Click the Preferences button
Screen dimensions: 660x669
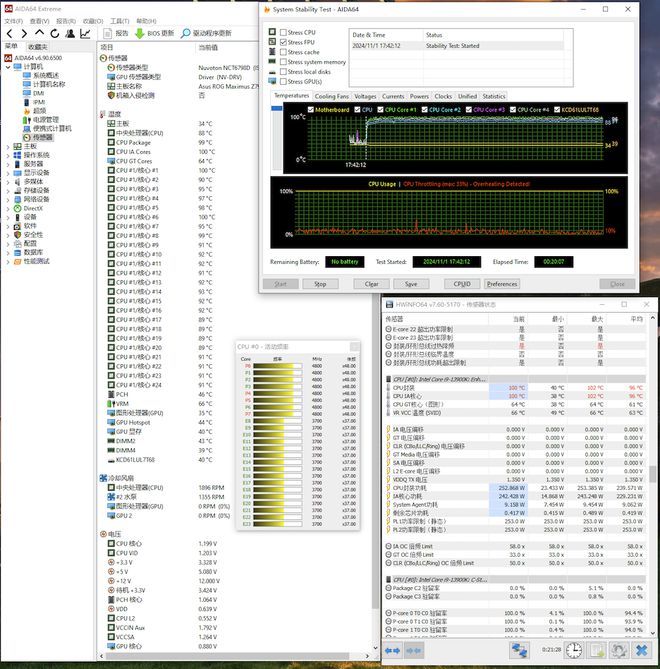click(502, 284)
